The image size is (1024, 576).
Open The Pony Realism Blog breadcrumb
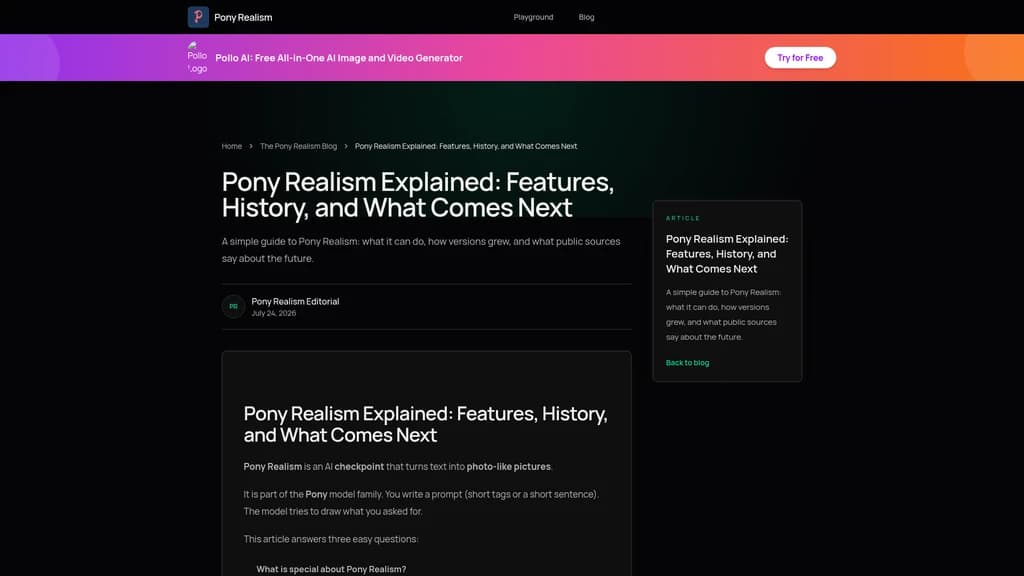click(298, 146)
